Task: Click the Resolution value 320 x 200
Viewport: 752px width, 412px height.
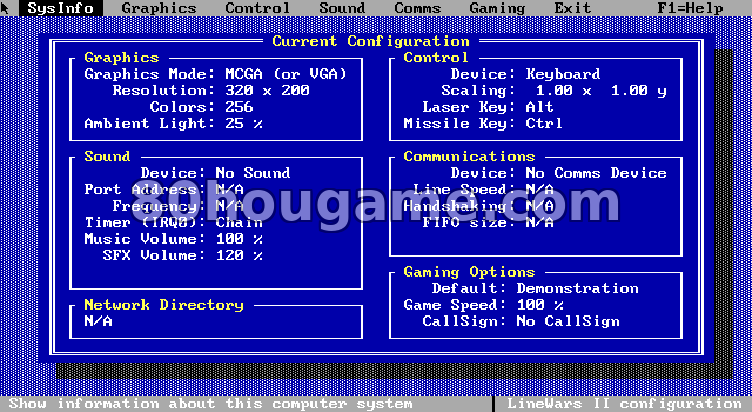Action: (x=267, y=90)
